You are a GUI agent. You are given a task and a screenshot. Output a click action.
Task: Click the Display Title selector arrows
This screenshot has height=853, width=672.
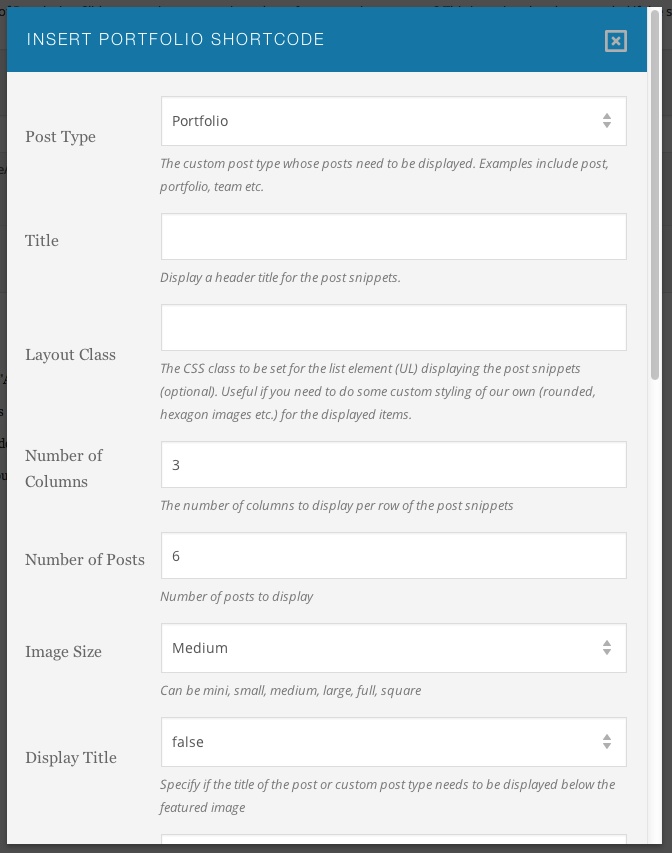pos(607,742)
